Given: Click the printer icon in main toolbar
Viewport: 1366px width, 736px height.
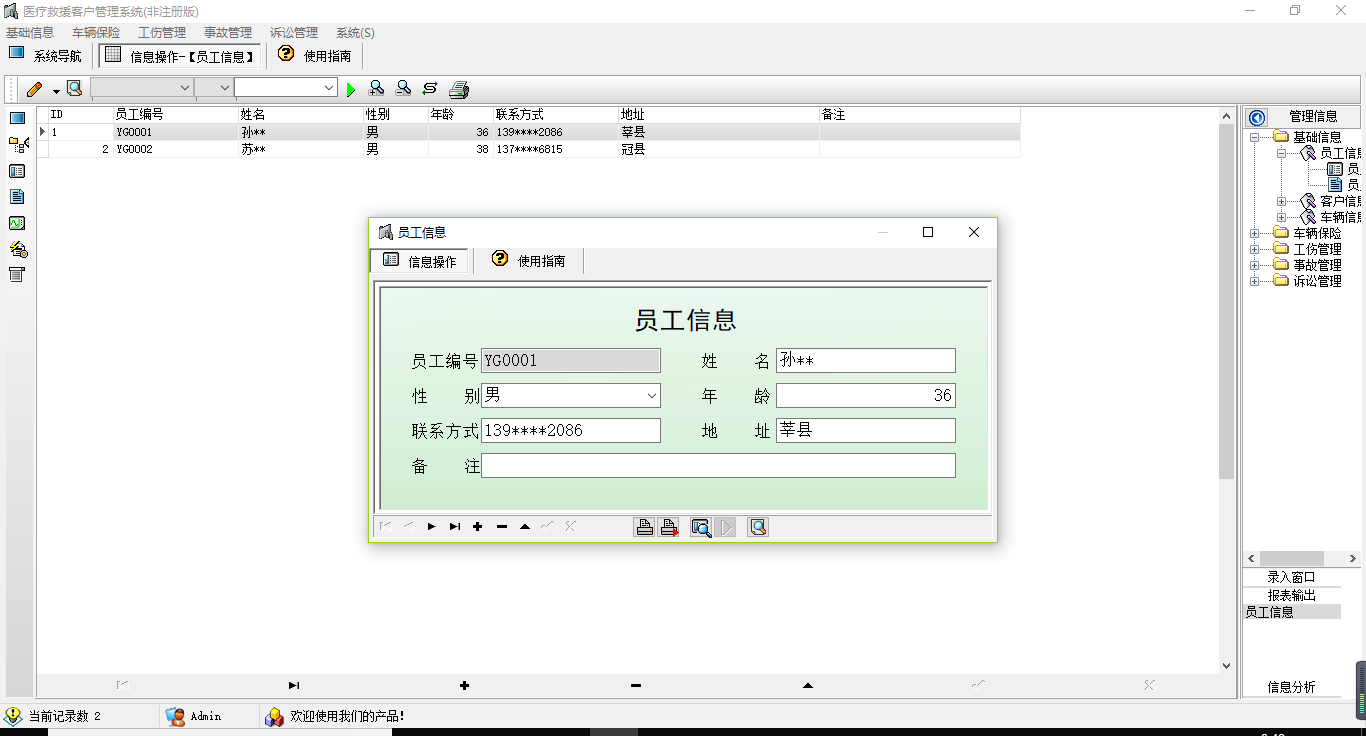Looking at the screenshot, I should click(x=459, y=89).
